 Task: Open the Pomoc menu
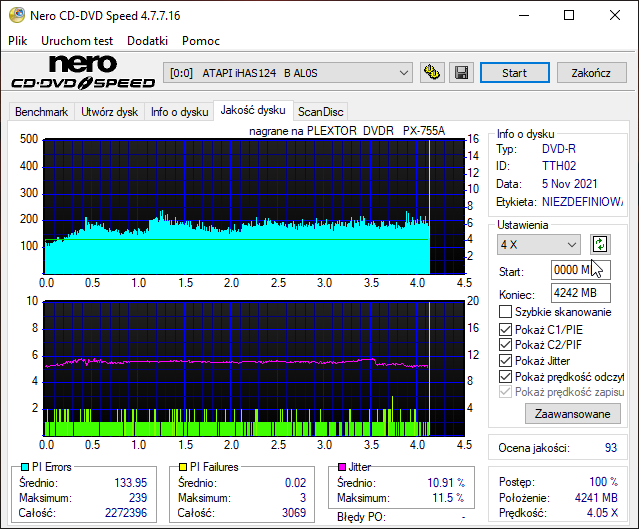tap(201, 41)
